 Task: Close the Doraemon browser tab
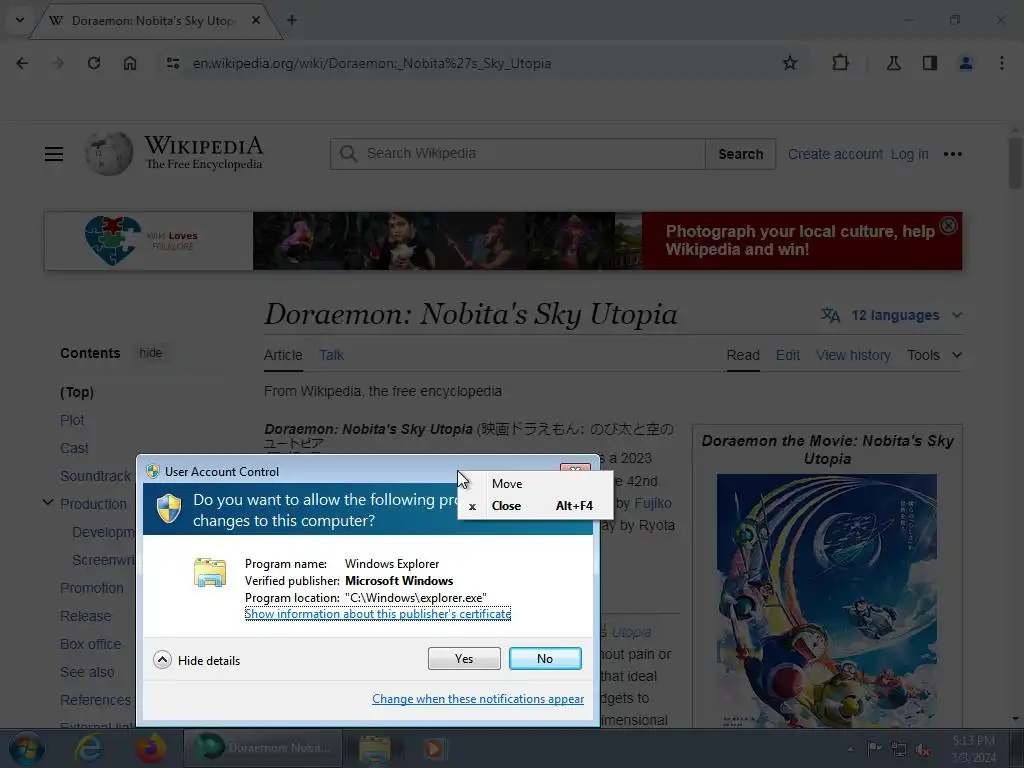256,20
